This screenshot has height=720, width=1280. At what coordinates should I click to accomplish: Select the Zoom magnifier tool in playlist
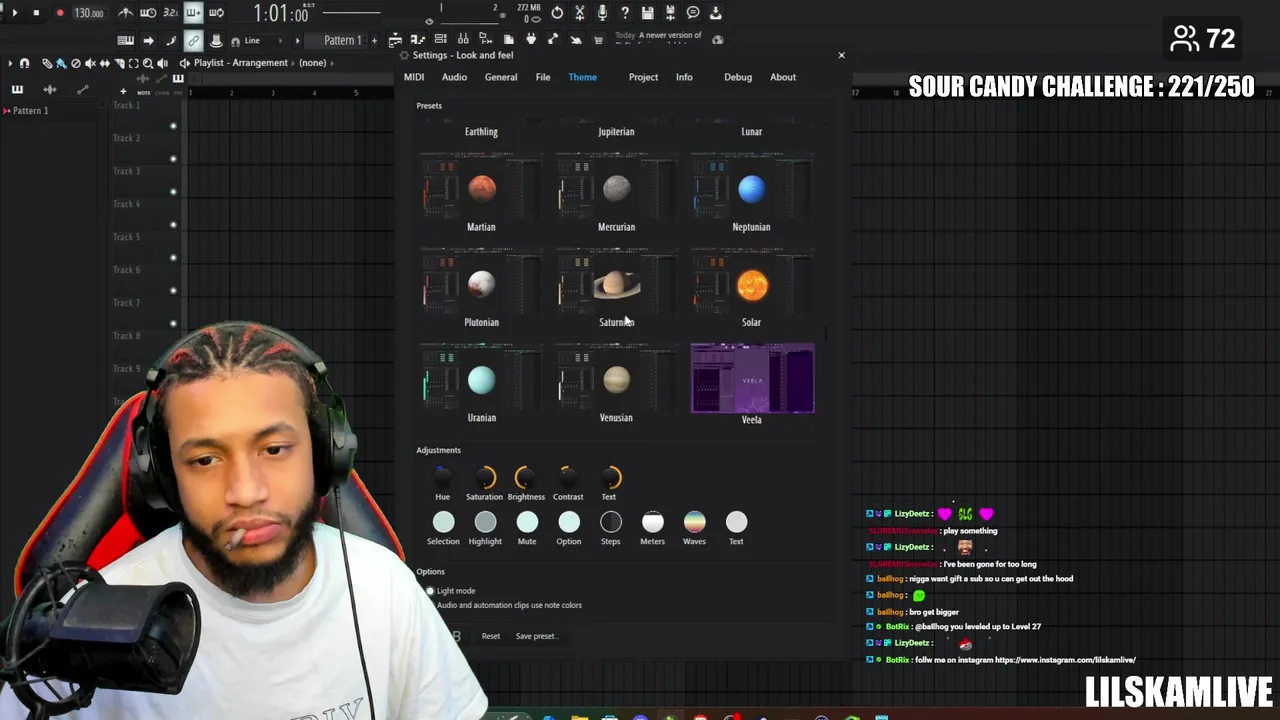(x=148, y=63)
